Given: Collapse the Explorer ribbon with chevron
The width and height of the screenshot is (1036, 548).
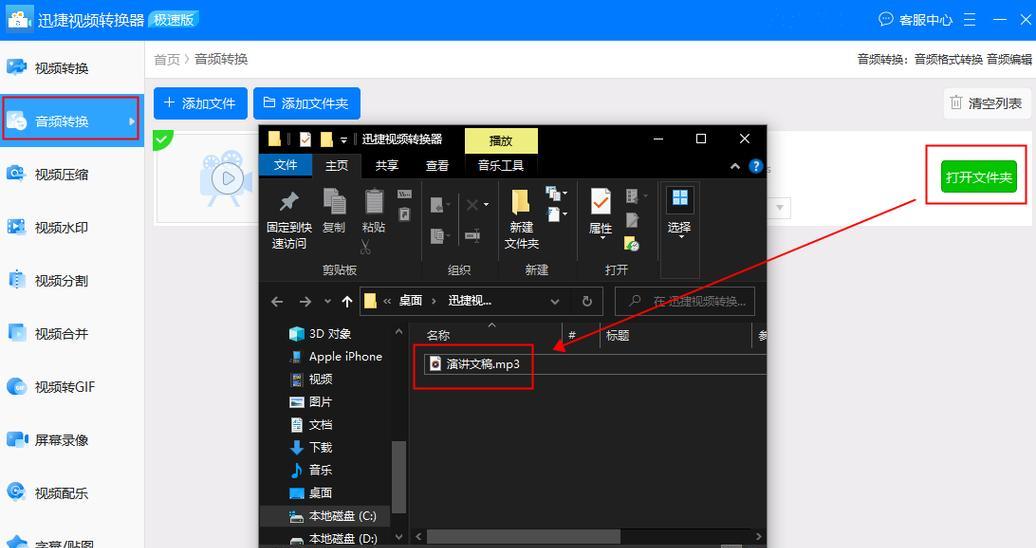Looking at the screenshot, I should [x=735, y=167].
